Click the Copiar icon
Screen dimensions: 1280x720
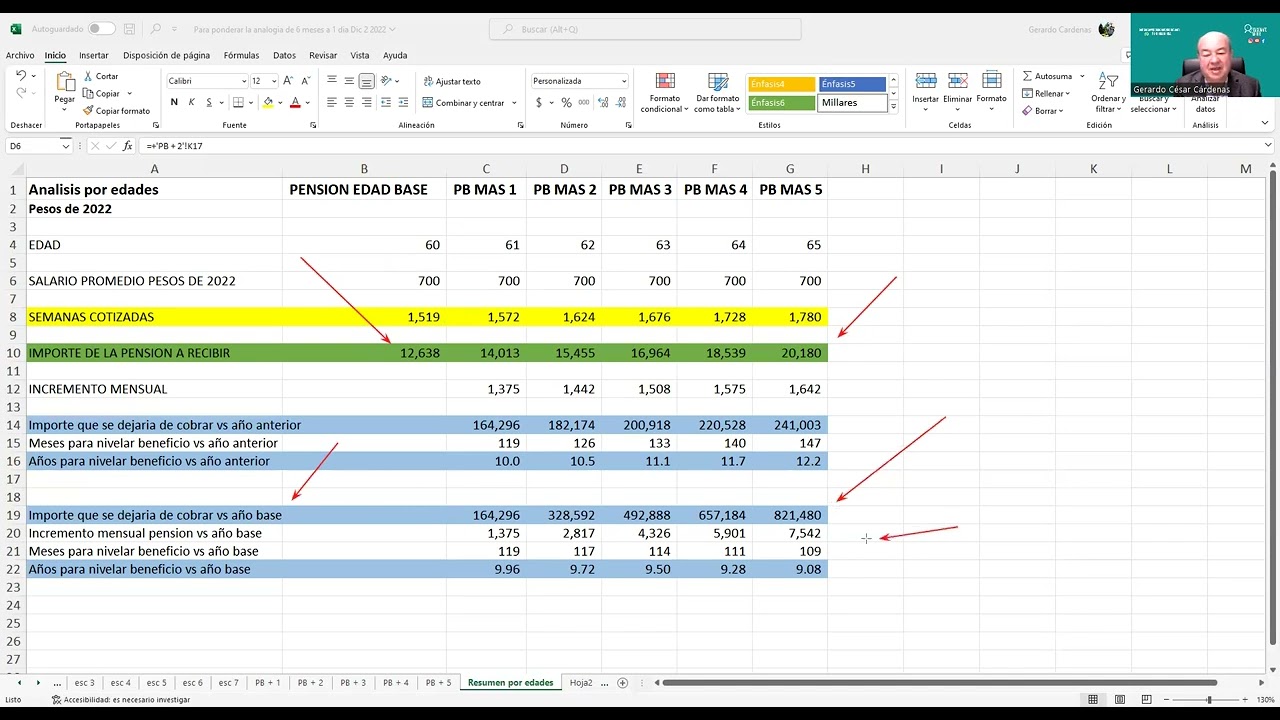tap(89, 93)
